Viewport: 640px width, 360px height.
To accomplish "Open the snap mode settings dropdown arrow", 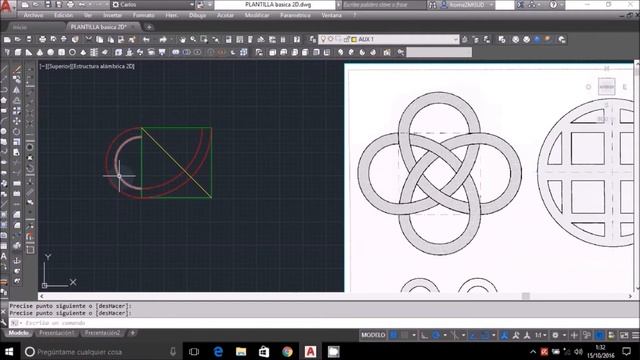I will click(x=413, y=335).
